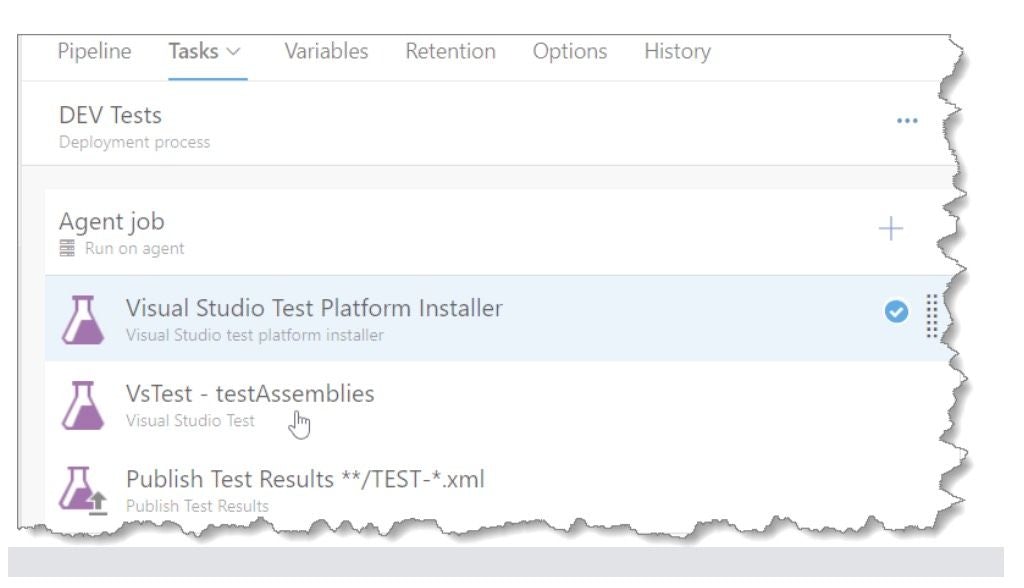Open the History tab
The width and height of the screenshot is (1024, 588).
coord(676,51)
